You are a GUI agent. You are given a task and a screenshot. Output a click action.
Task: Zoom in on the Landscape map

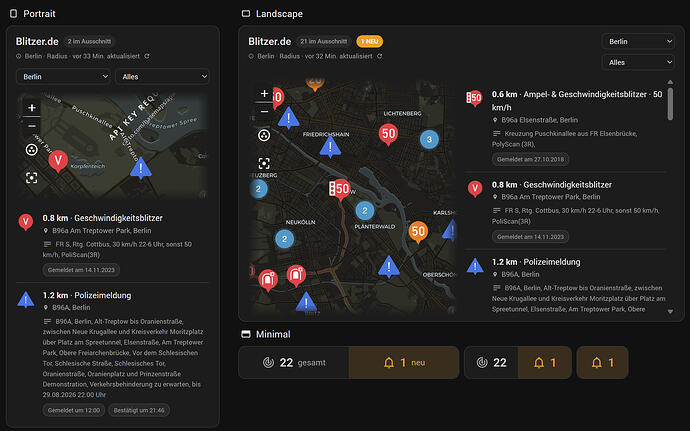pos(264,93)
